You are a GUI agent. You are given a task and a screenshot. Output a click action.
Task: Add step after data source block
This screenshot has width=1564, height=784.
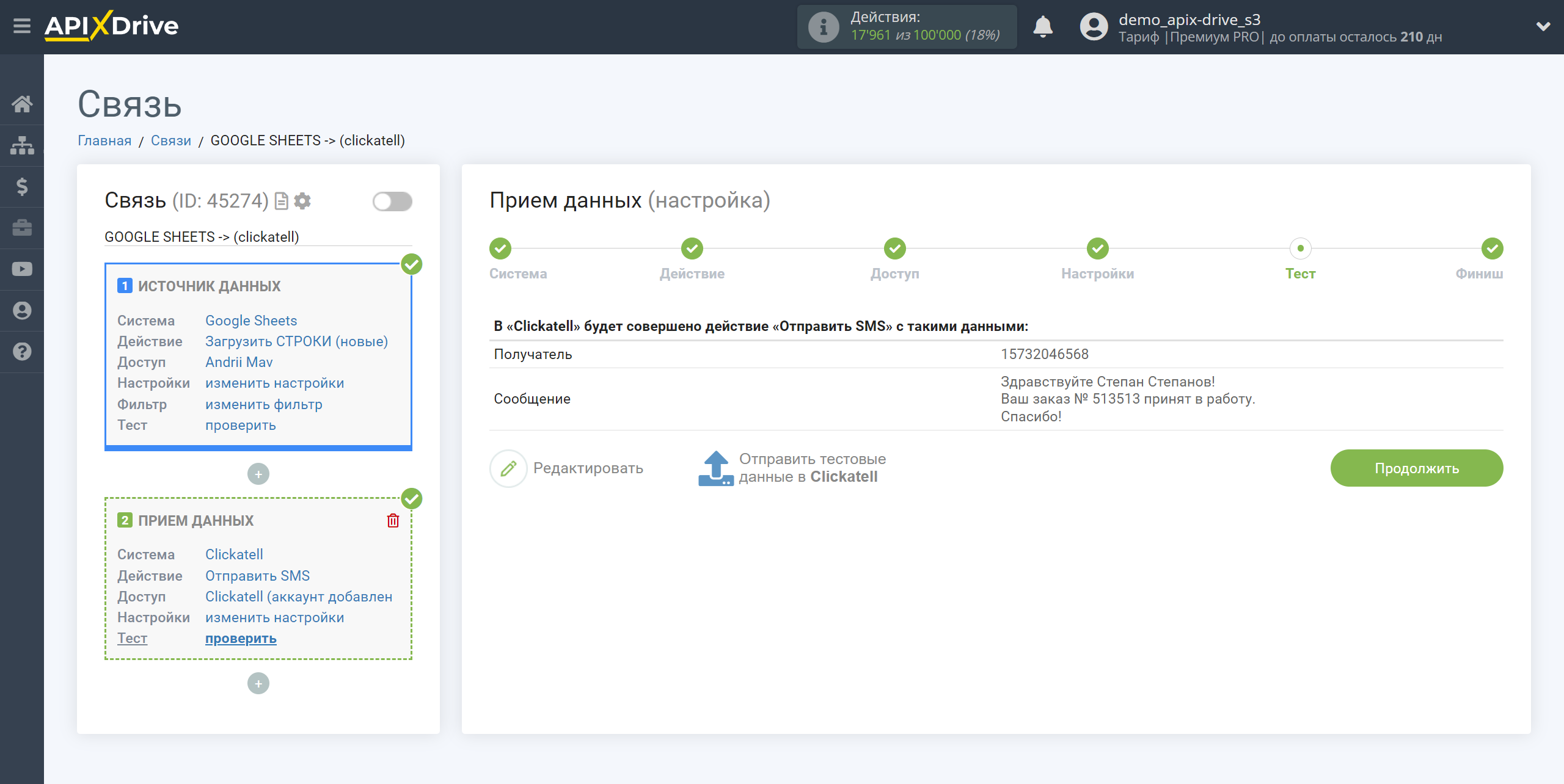pyautogui.click(x=258, y=474)
